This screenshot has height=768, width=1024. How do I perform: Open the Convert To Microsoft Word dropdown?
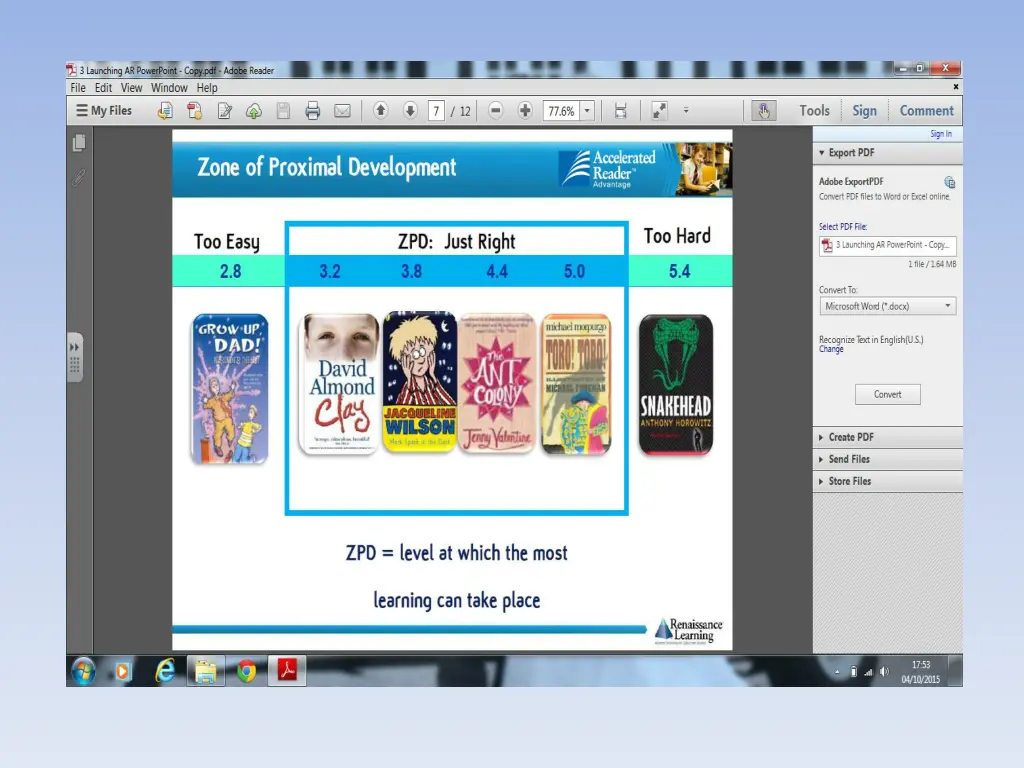coord(888,306)
